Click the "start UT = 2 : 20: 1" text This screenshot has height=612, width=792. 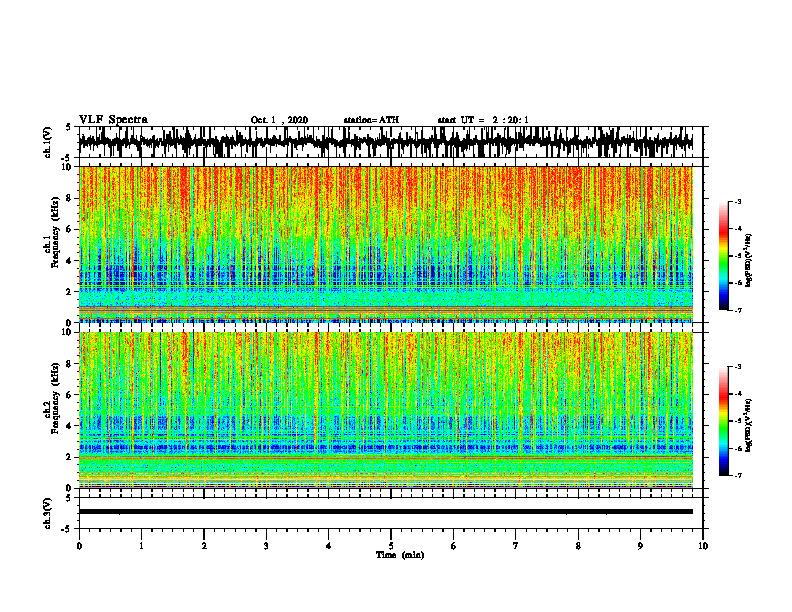(483, 120)
